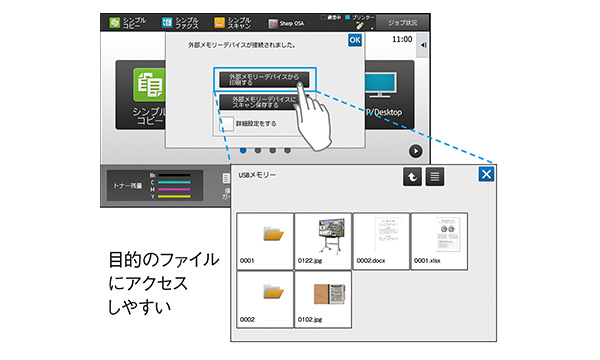Choose 外部メモリーデバイスから印刷する button
600x360 pixels.
click(x=264, y=80)
